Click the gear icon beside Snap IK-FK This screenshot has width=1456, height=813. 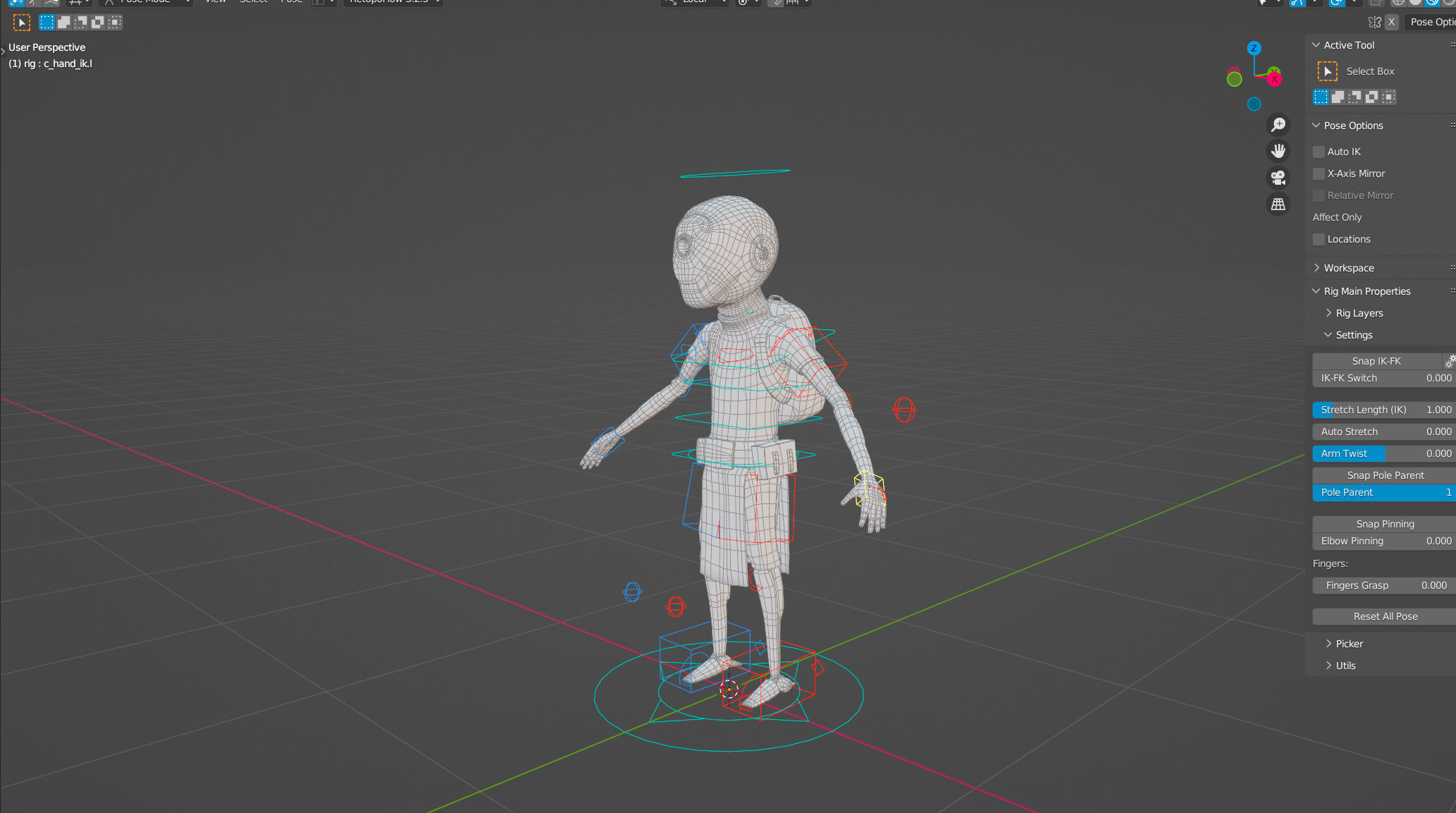pyautogui.click(x=1449, y=361)
